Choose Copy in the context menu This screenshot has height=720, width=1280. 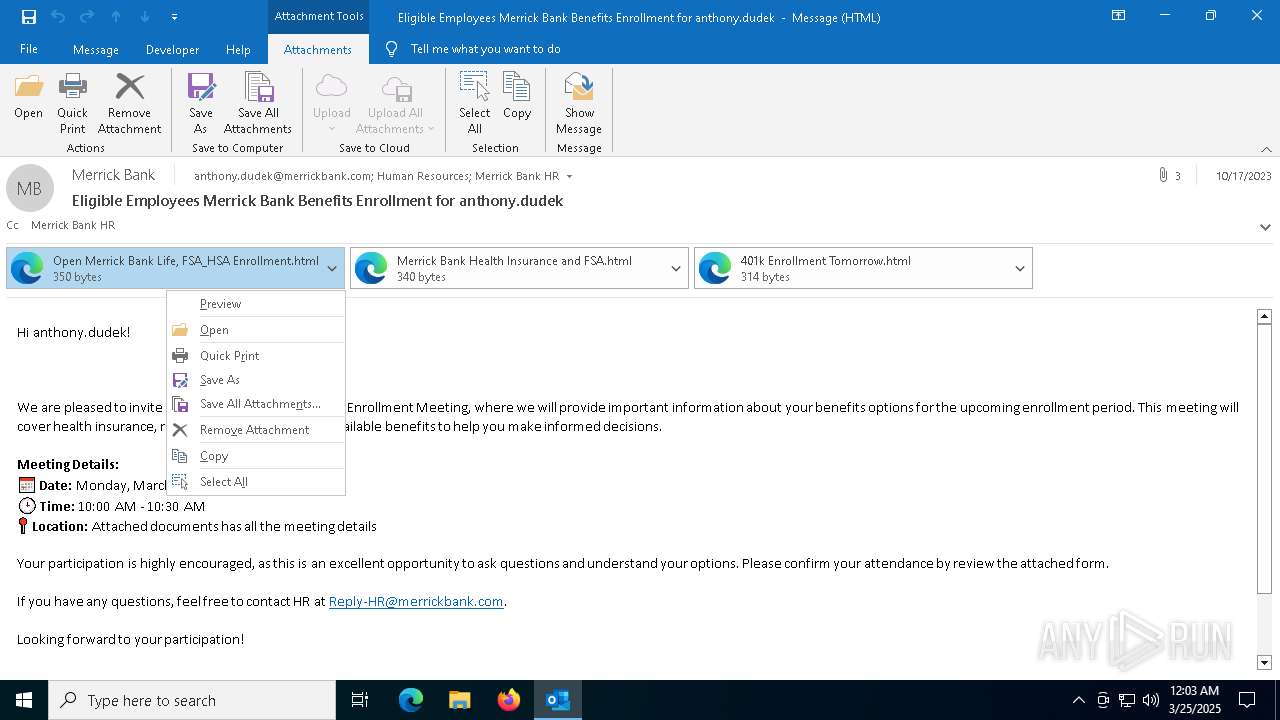pyautogui.click(x=256, y=456)
